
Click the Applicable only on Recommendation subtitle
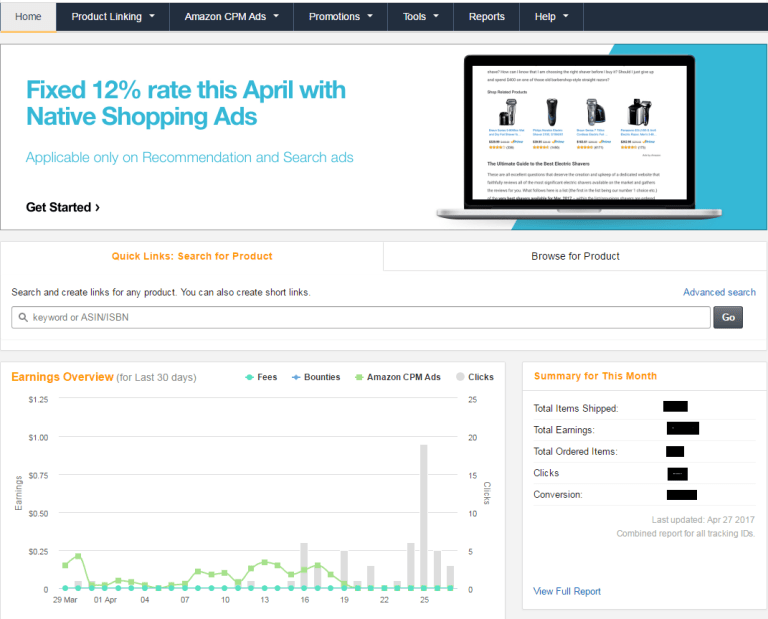[190, 158]
